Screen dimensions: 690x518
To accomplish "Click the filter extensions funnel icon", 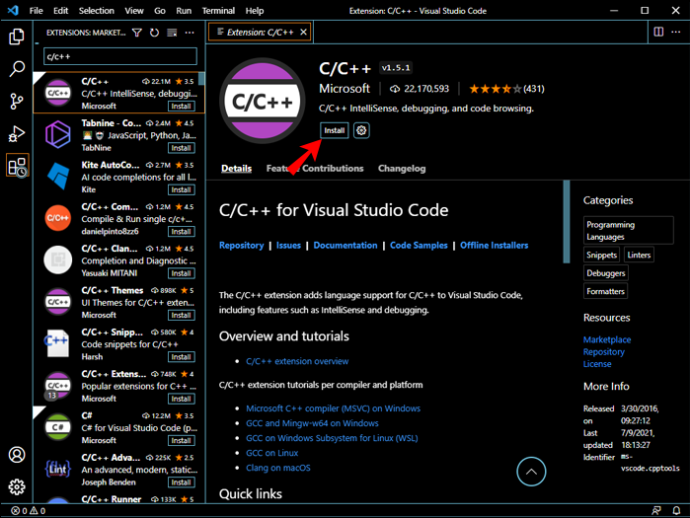I will point(137,33).
